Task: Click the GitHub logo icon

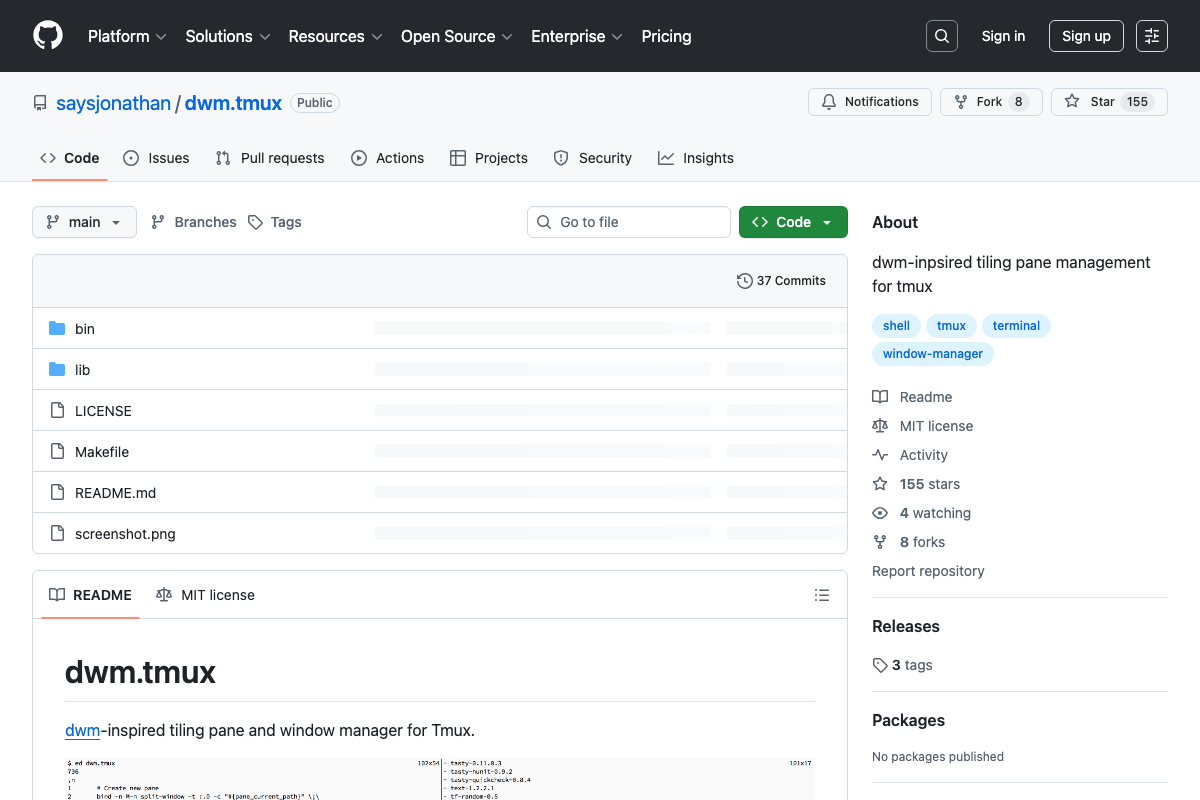Action: click(48, 36)
